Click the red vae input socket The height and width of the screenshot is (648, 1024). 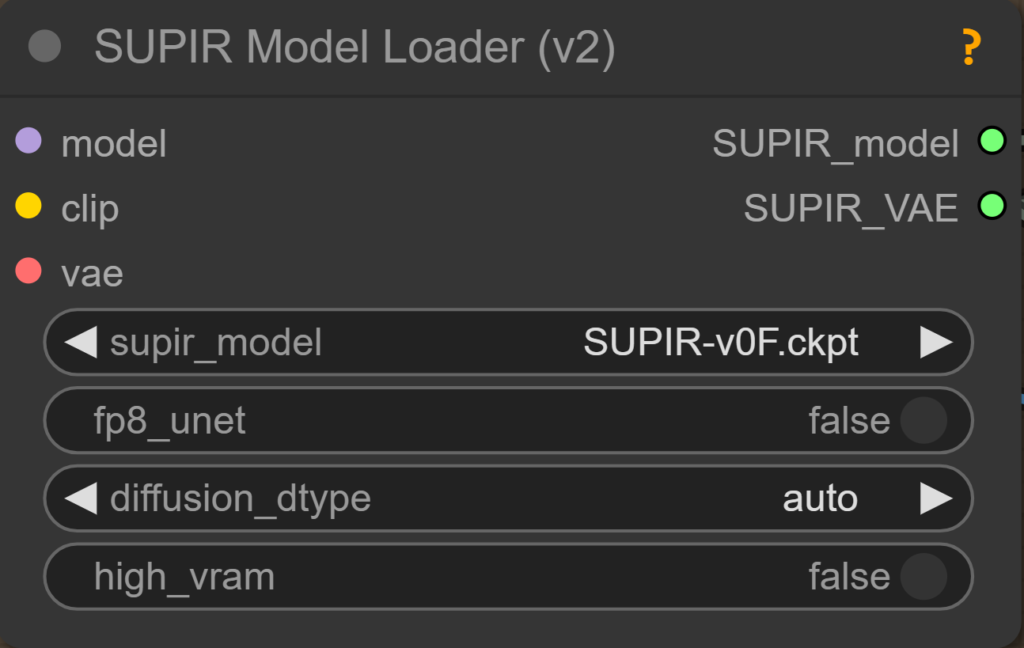tap(29, 271)
